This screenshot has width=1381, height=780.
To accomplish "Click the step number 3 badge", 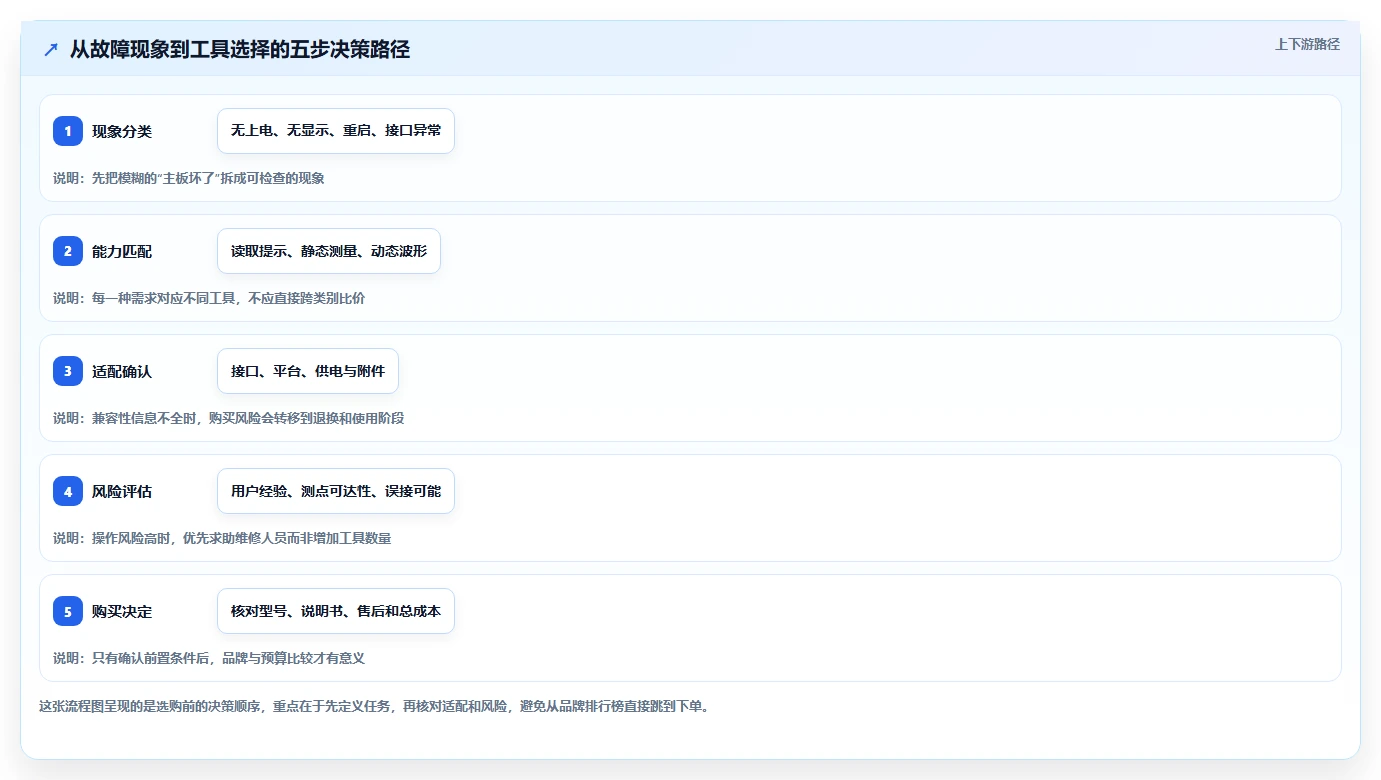I will point(68,371).
